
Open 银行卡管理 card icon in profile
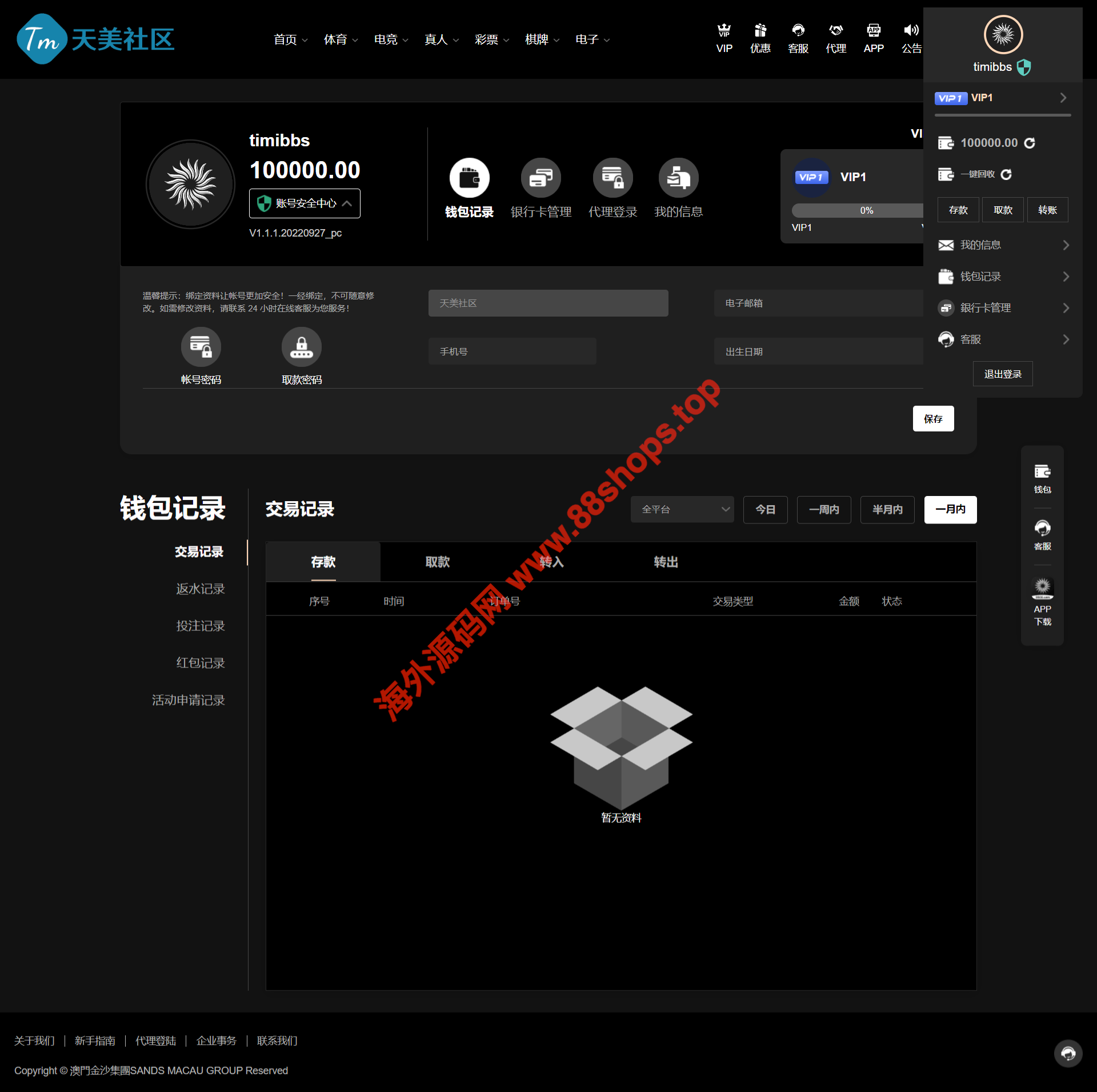[541, 178]
